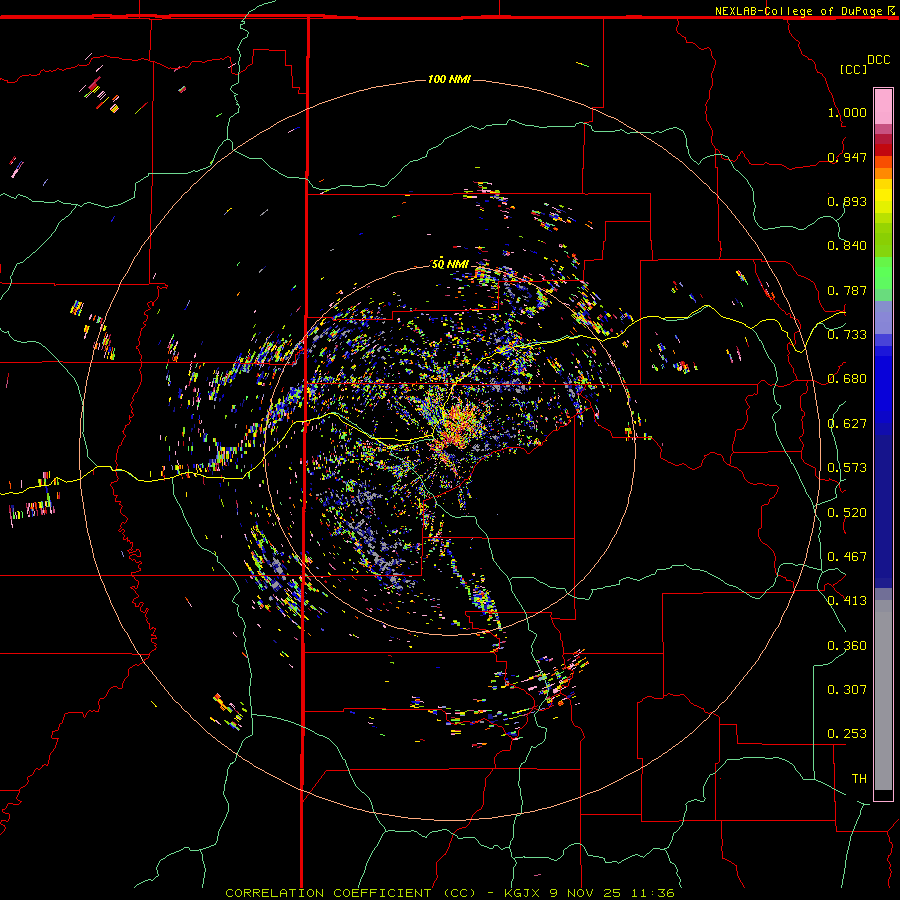Select the 0.787 scale value

[847, 290]
